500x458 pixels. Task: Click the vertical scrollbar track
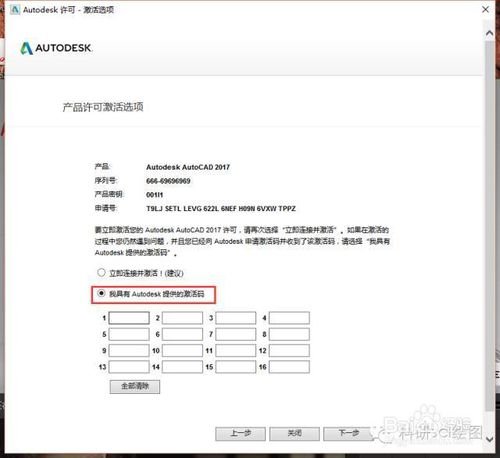(x=489, y=227)
